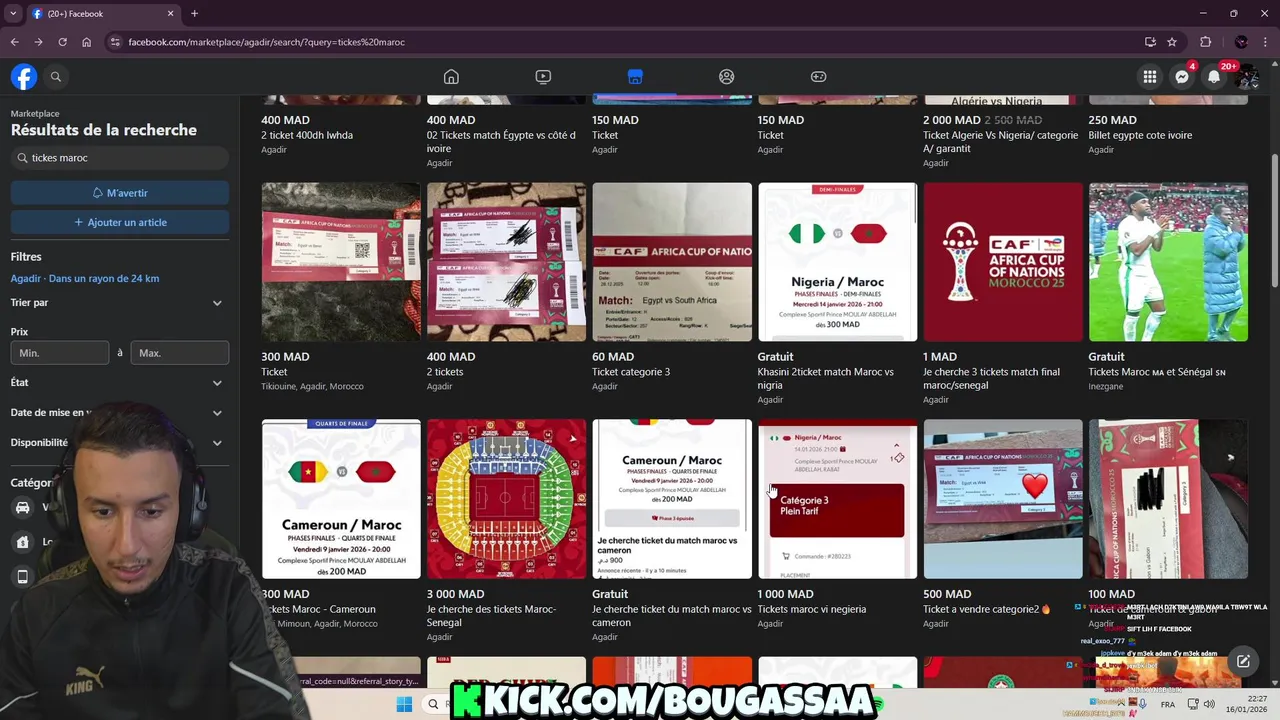
Task: Click the taskbar volume icon
Action: pyautogui.click(x=1208, y=704)
